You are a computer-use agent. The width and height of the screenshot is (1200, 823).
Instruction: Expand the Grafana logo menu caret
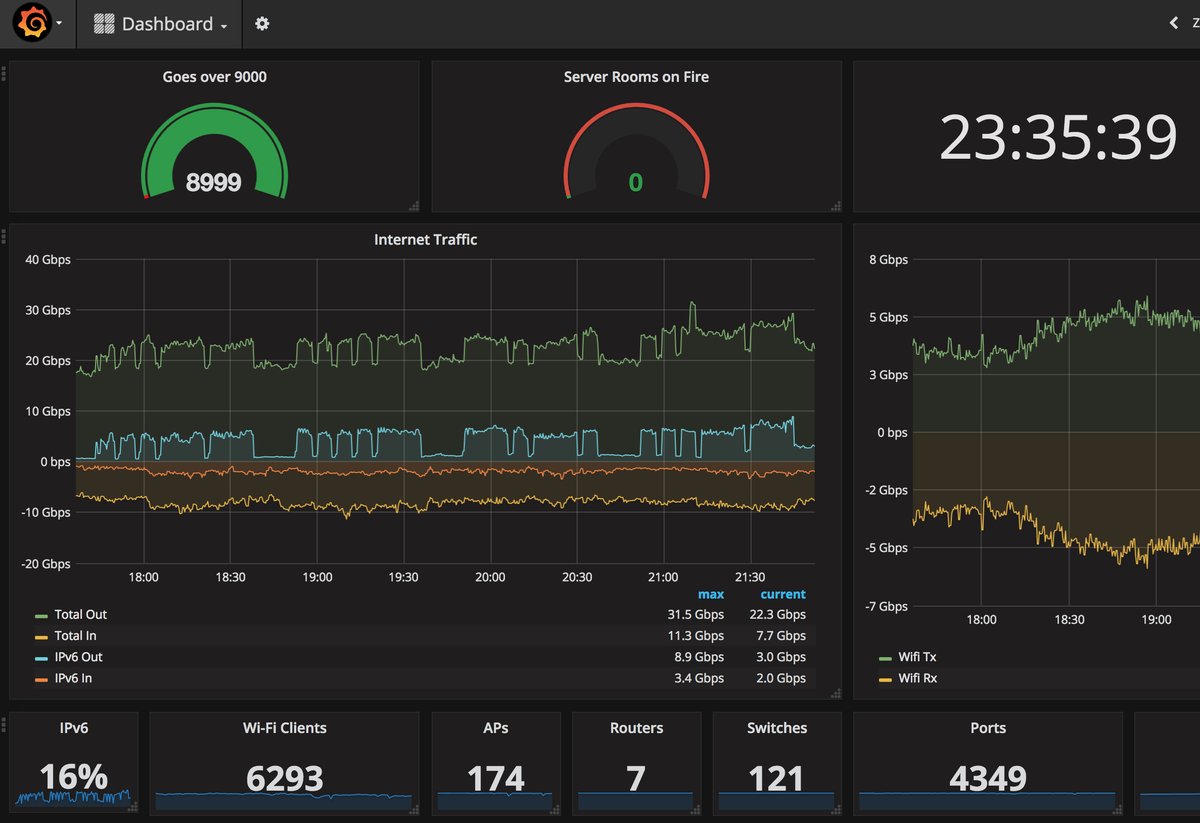59,24
